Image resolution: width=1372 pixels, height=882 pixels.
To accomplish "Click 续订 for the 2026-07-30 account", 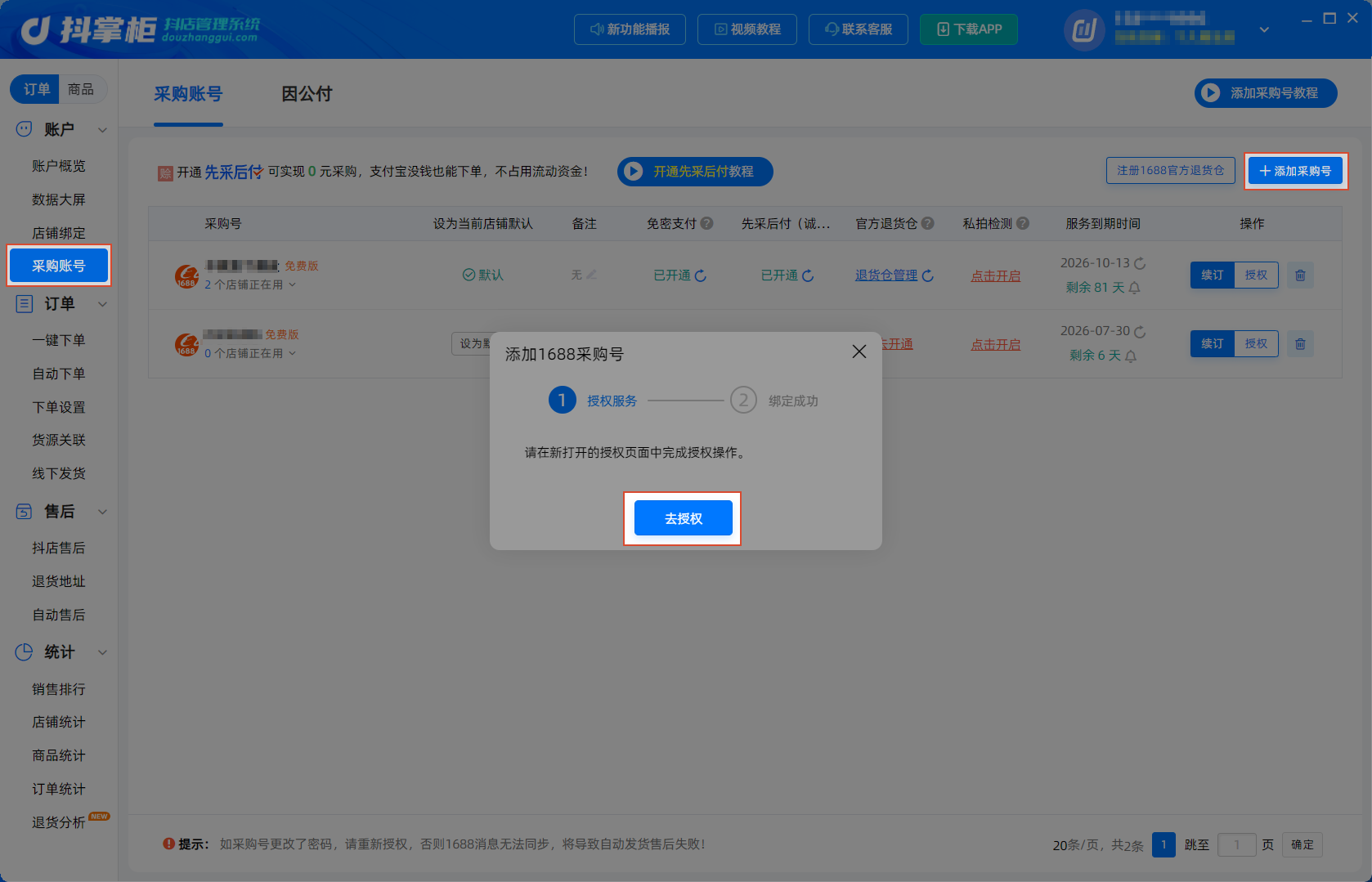I will pos(1213,343).
